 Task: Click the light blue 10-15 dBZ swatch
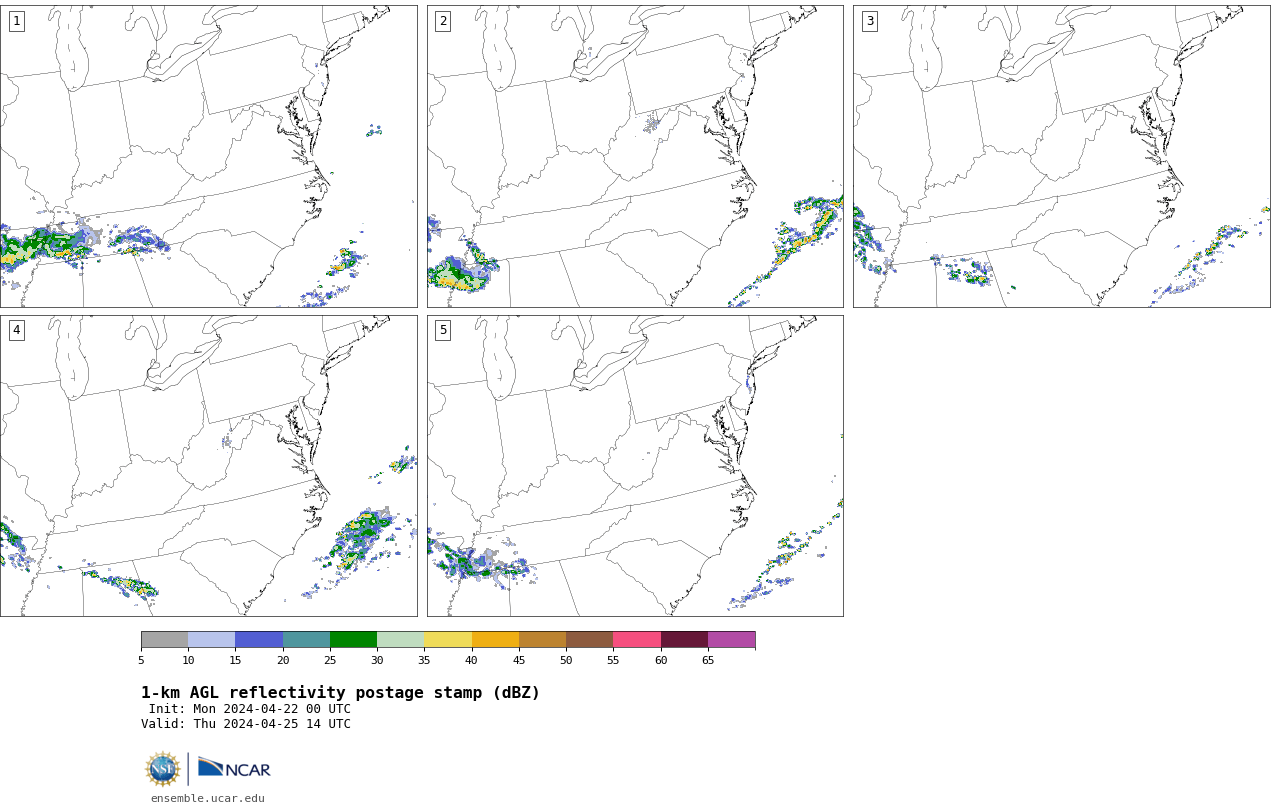212,640
